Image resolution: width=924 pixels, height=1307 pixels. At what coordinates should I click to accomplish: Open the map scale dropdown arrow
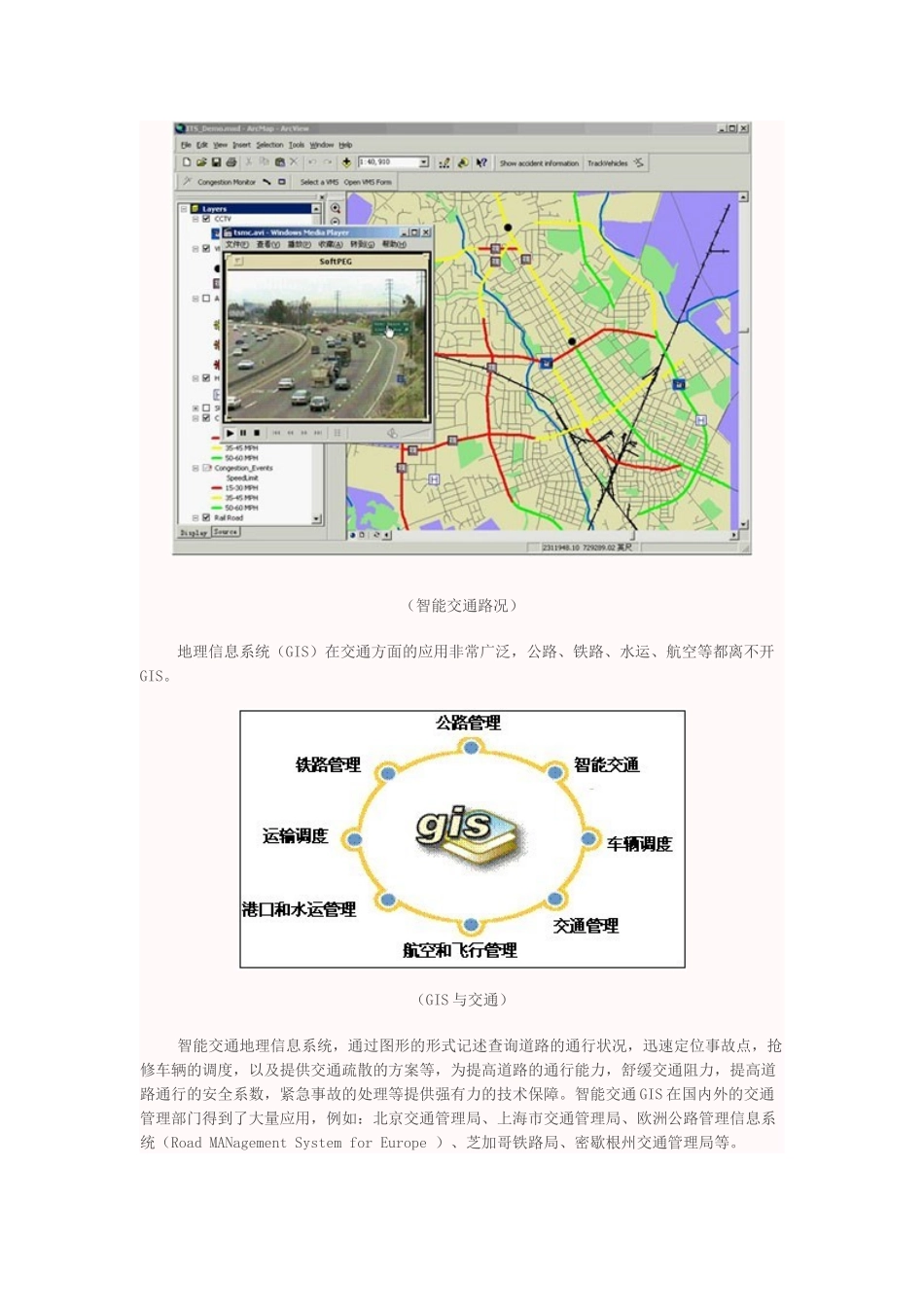click(x=424, y=162)
